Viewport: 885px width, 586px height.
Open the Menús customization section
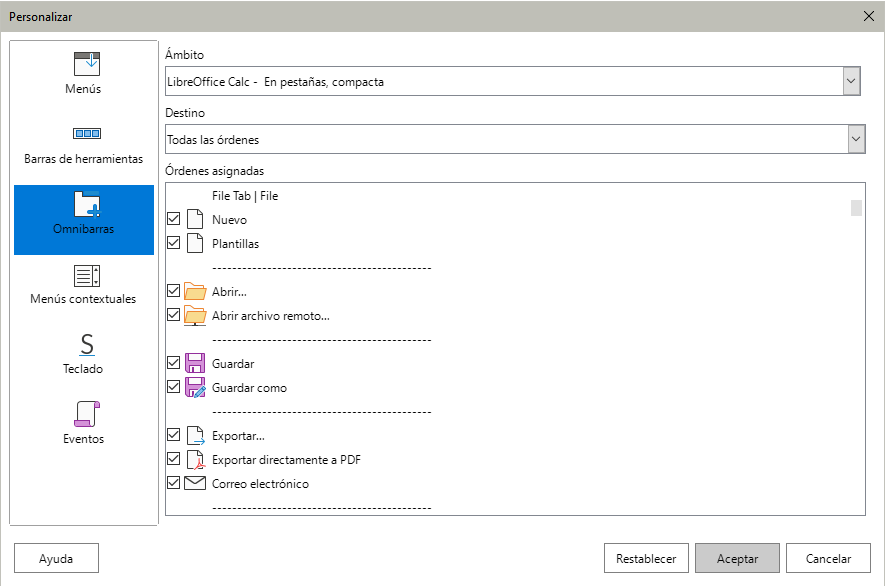coord(84,73)
